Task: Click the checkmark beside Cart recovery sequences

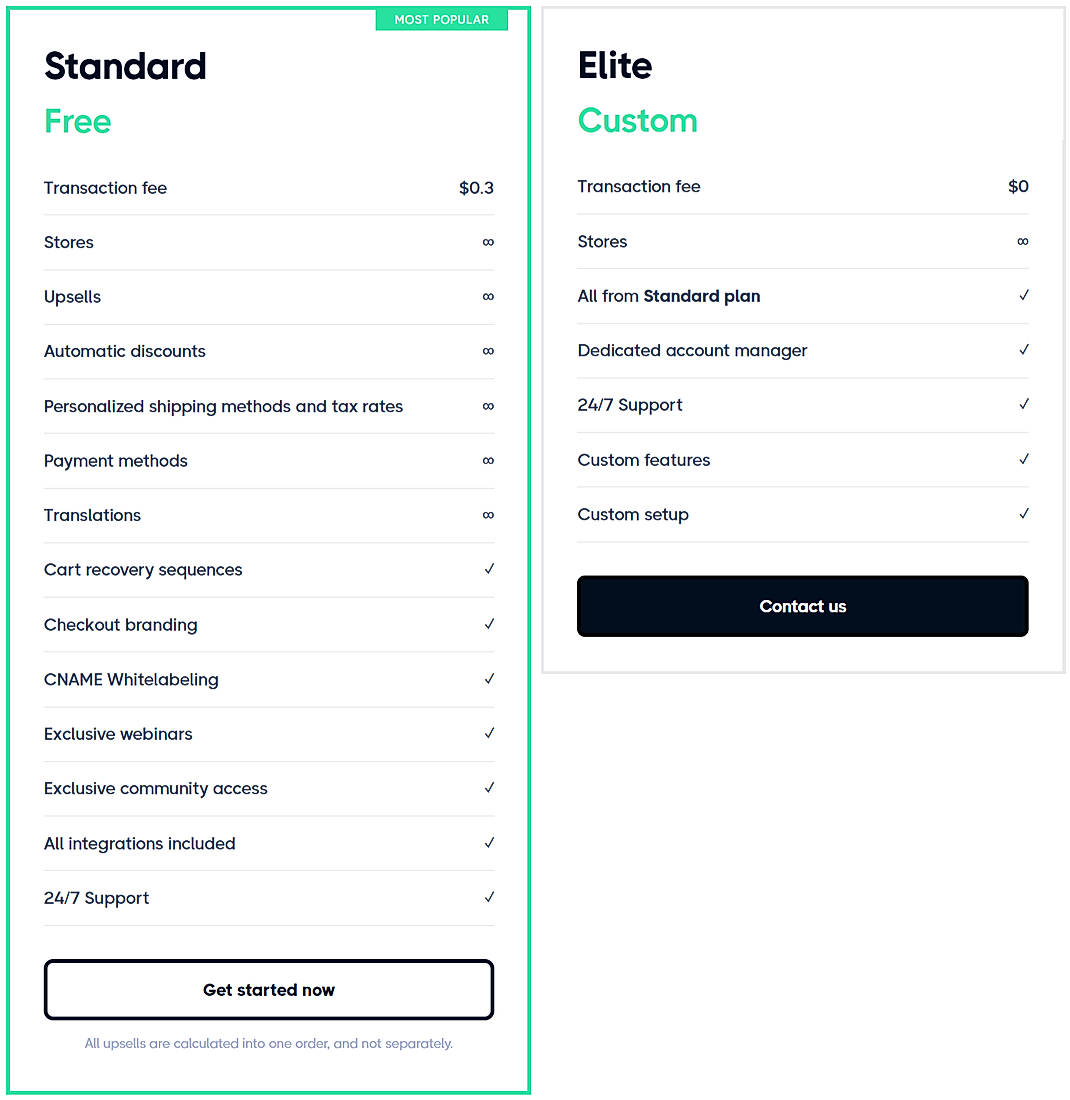Action: click(487, 569)
